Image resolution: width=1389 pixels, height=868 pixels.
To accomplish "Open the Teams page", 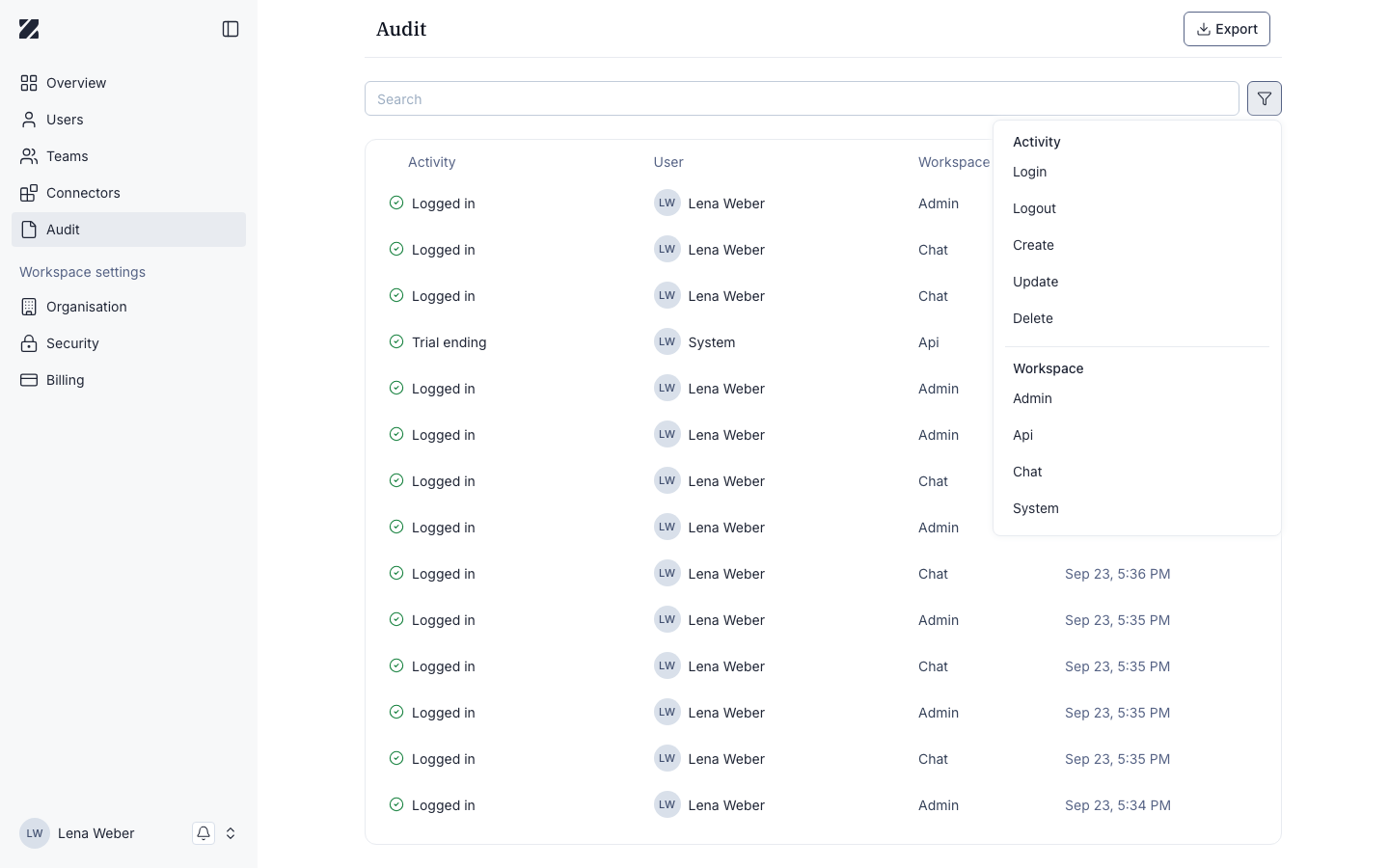I will point(128,156).
